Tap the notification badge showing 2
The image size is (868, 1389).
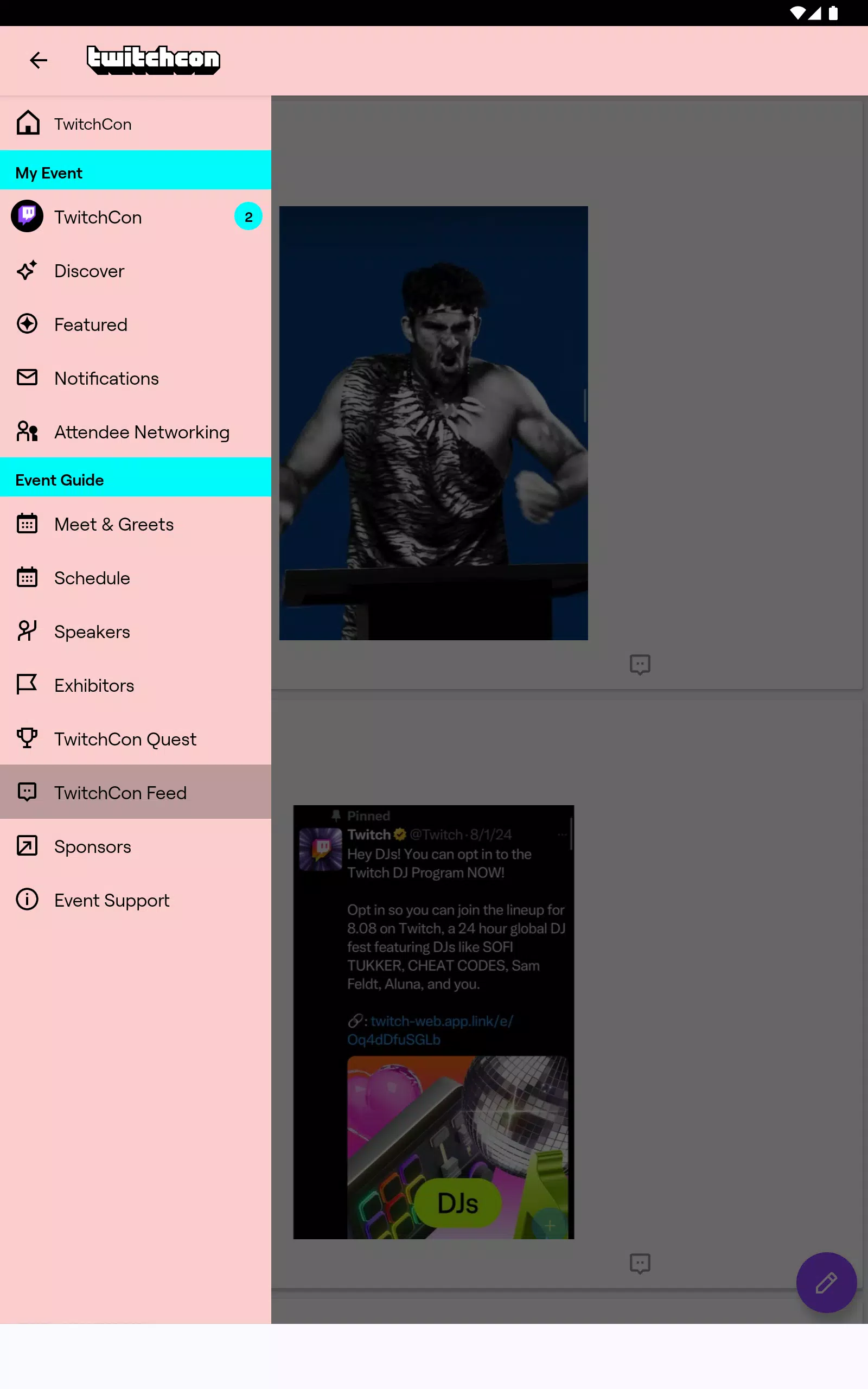[248, 216]
